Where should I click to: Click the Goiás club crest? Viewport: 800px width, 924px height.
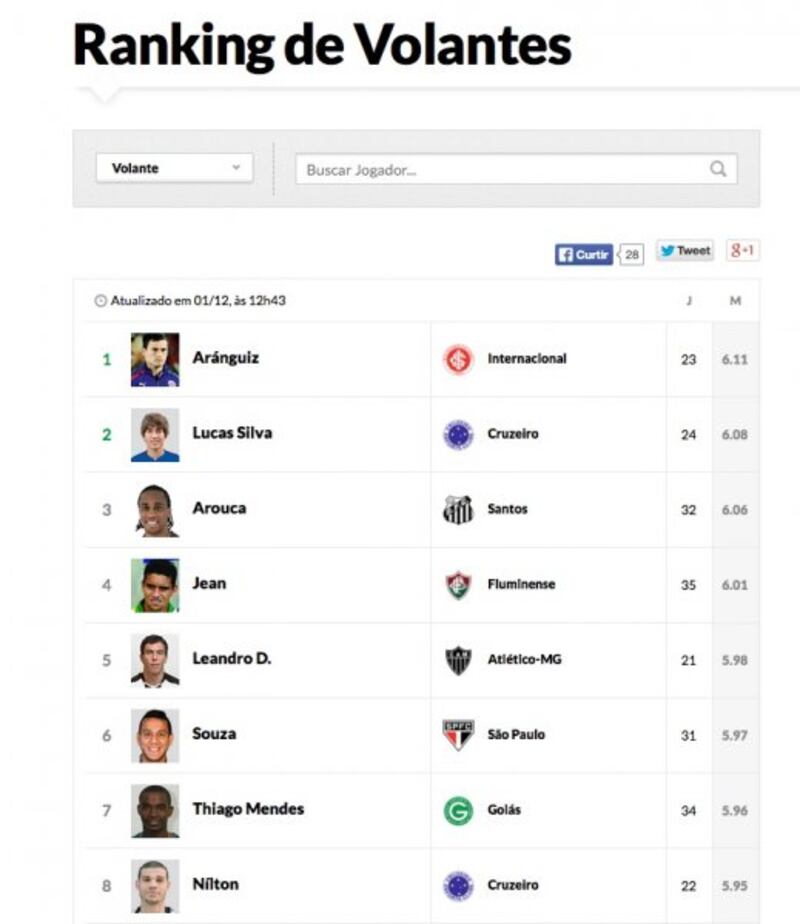(x=458, y=810)
